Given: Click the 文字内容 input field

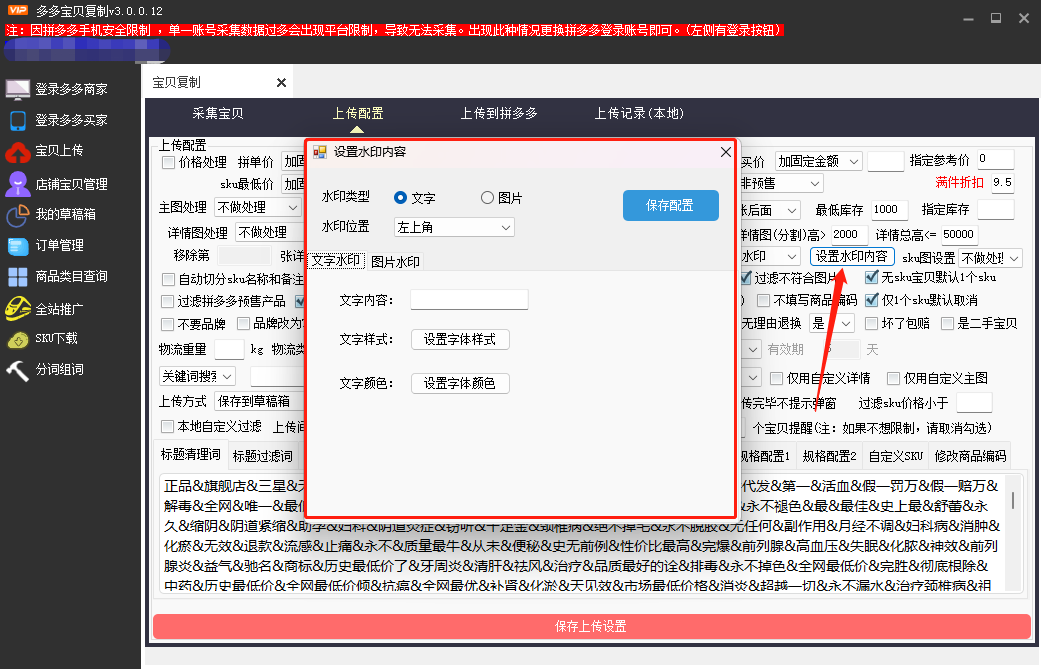Looking at the screenshot, I should pos(469,300).
